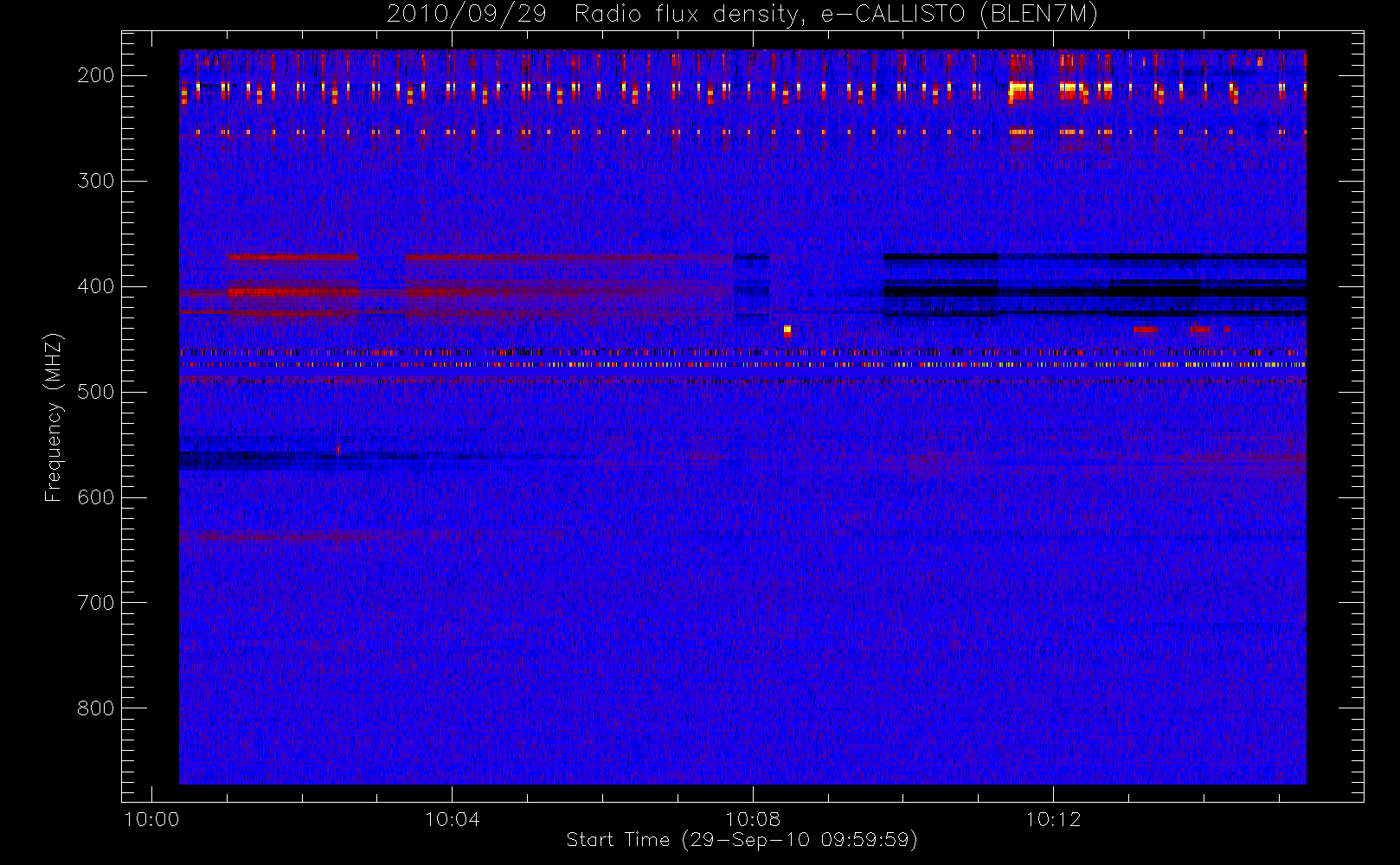Click the 10:04 time tick label
Viewport: 1400px width, 865px height.
452,819
